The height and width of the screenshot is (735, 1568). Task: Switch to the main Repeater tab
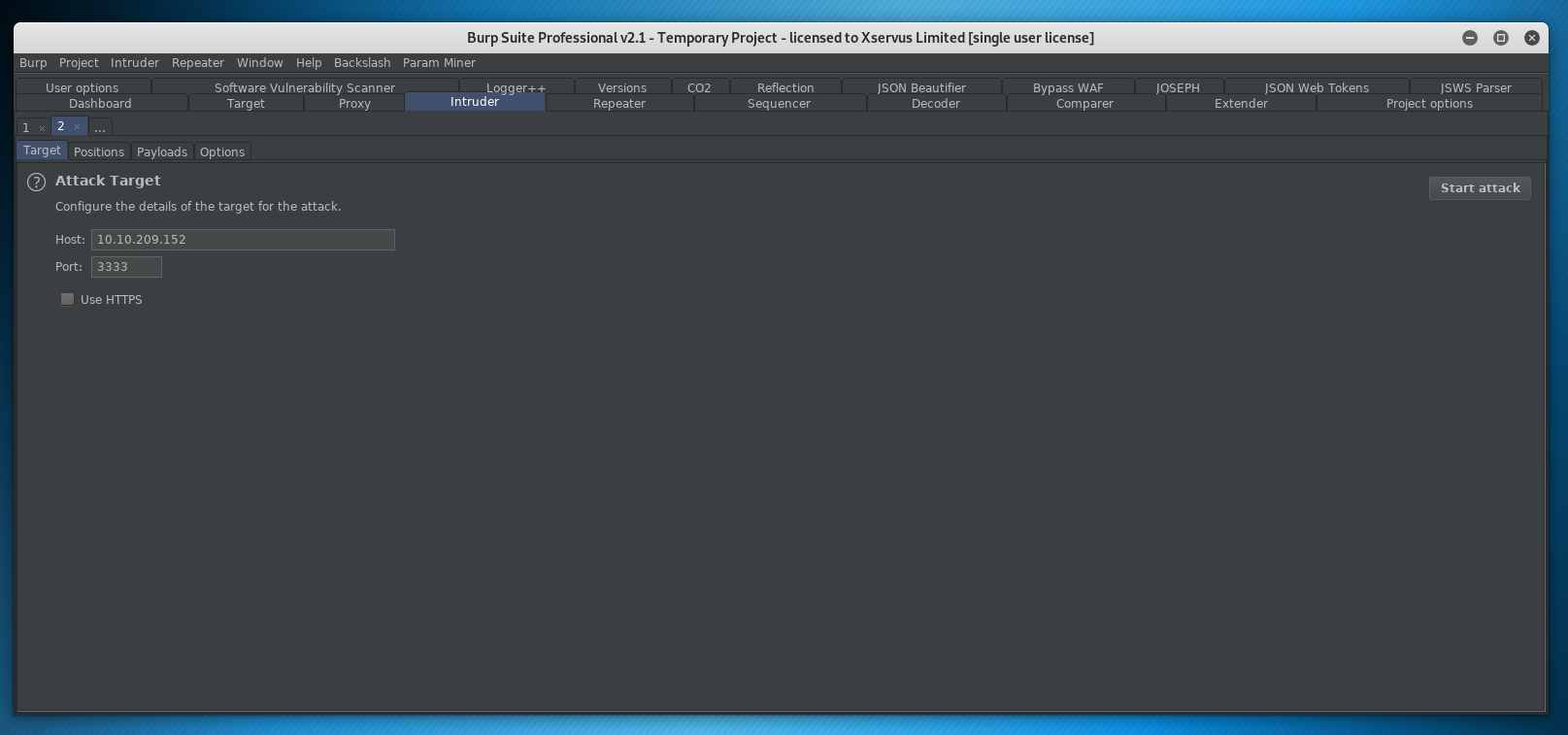[x=619, y=104]
